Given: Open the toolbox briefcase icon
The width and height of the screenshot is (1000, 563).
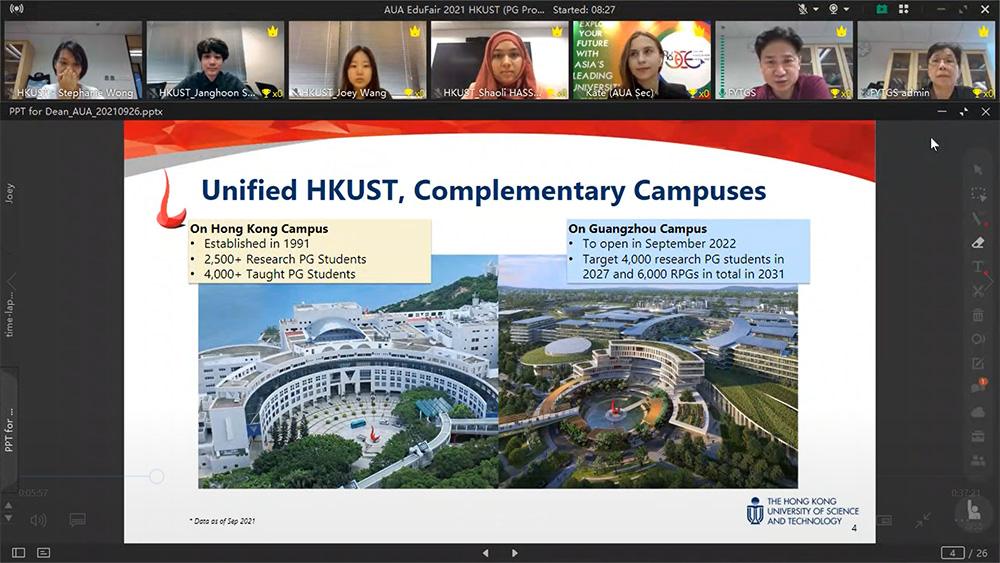Looking at the screenshot, I should [x=978, y=437].
